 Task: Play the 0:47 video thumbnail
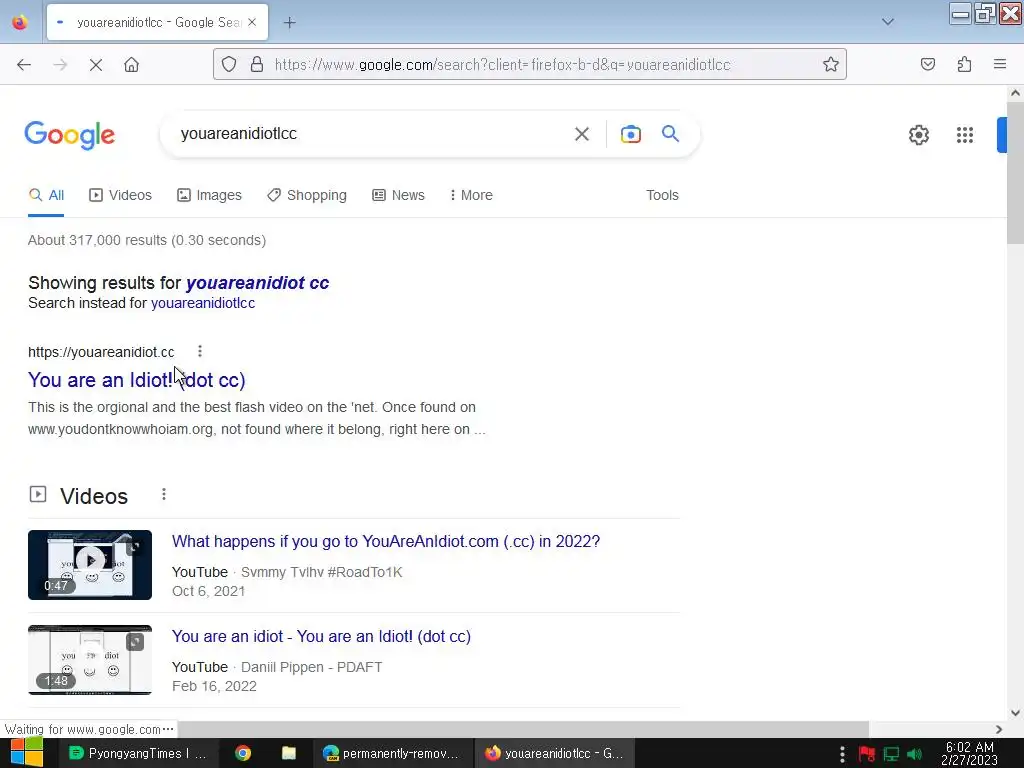pyautogui.click(x=90, y=565)
